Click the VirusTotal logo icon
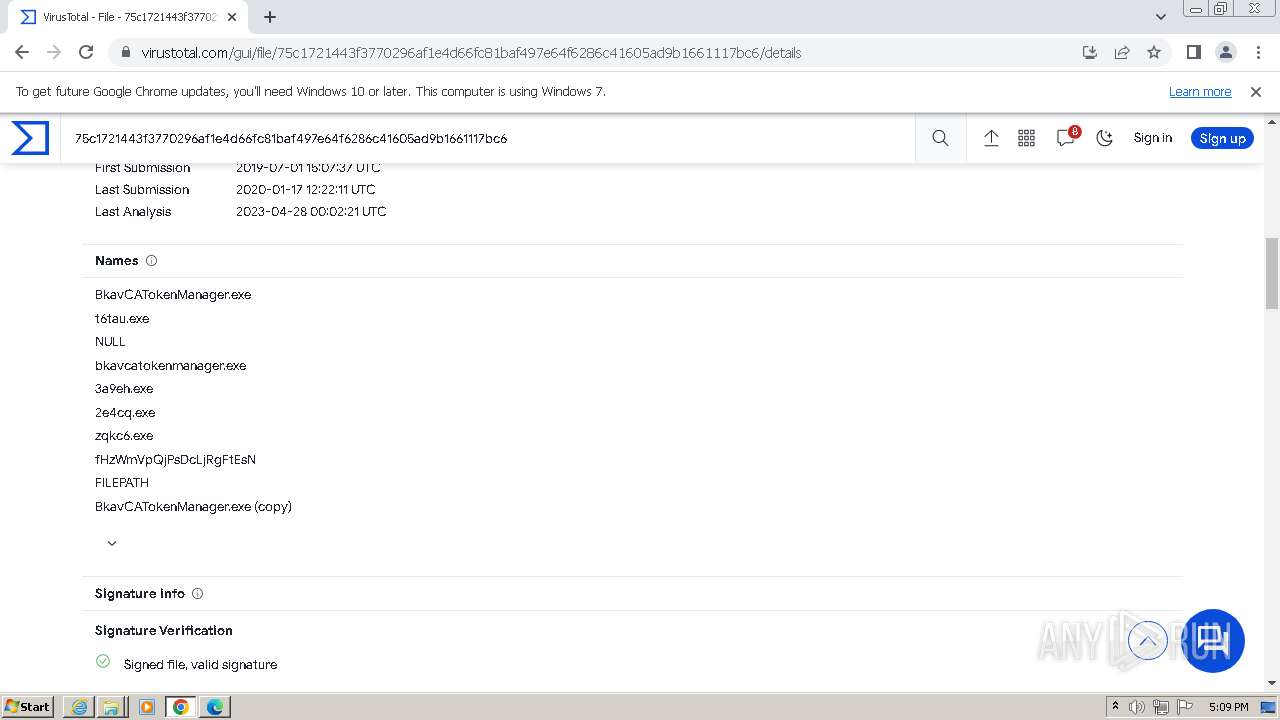The image size is (1280, 720). click(30, 138)
